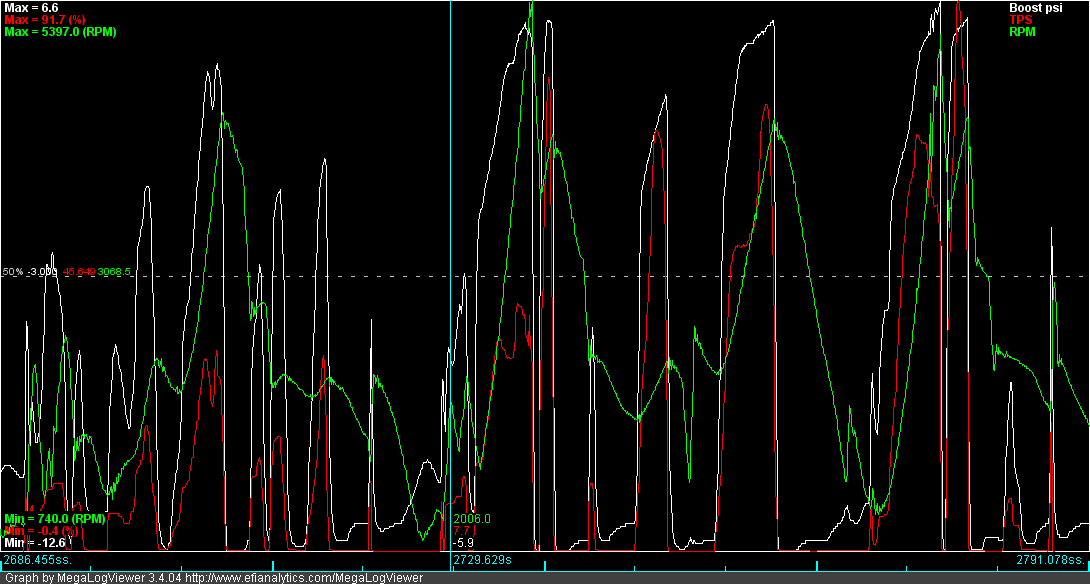The height and width of the screenshot is (584, 1090).
Task: Click the vertical cyan cursor line
Action: [450, 150]
